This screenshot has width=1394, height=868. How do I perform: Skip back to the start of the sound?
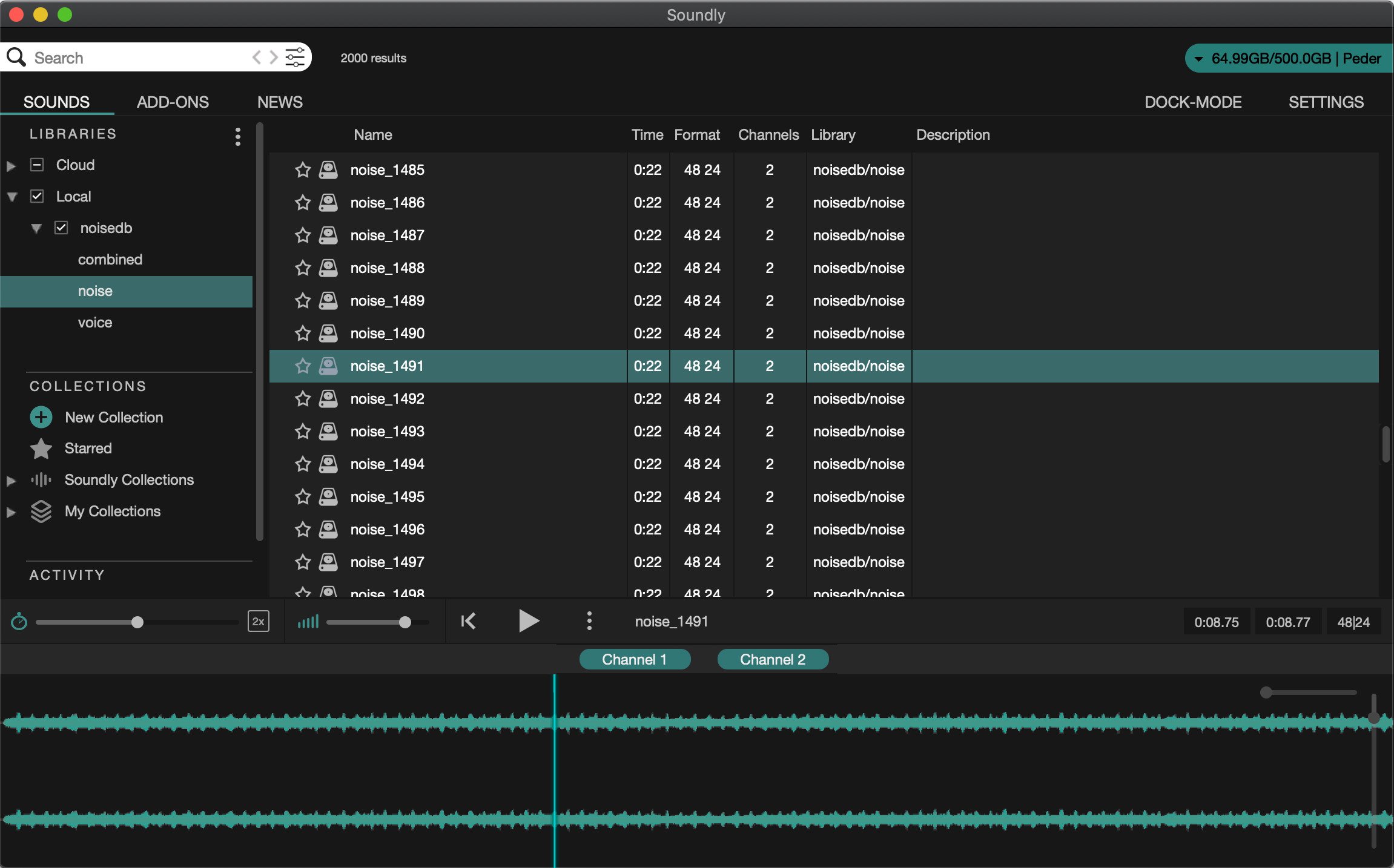click(x=468, y=621)
